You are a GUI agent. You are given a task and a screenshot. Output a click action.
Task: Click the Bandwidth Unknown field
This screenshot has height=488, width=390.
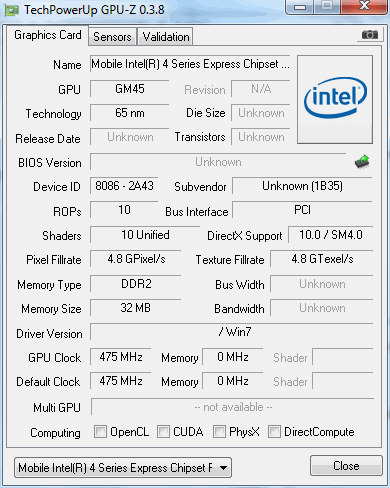[x=322, y=308]
